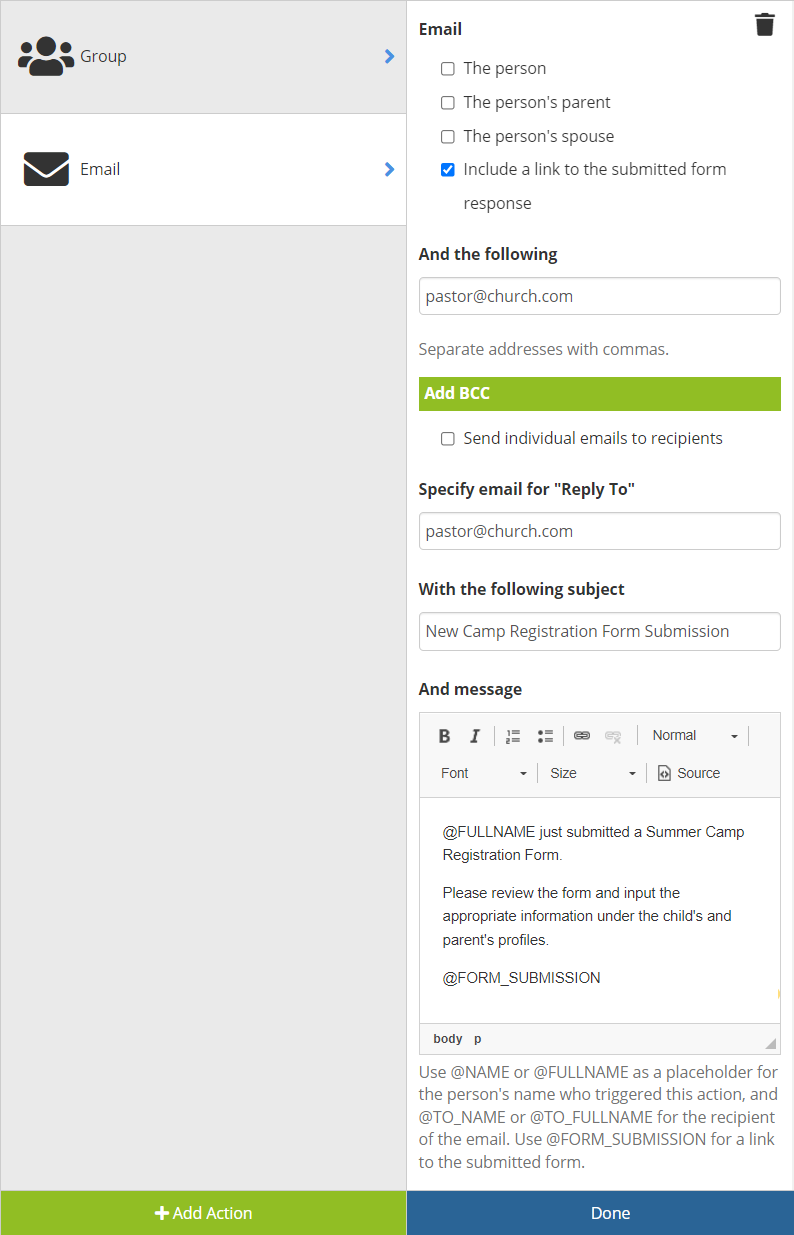Click the Add Action button
Screen dimensions: 794x1235
203,1213
